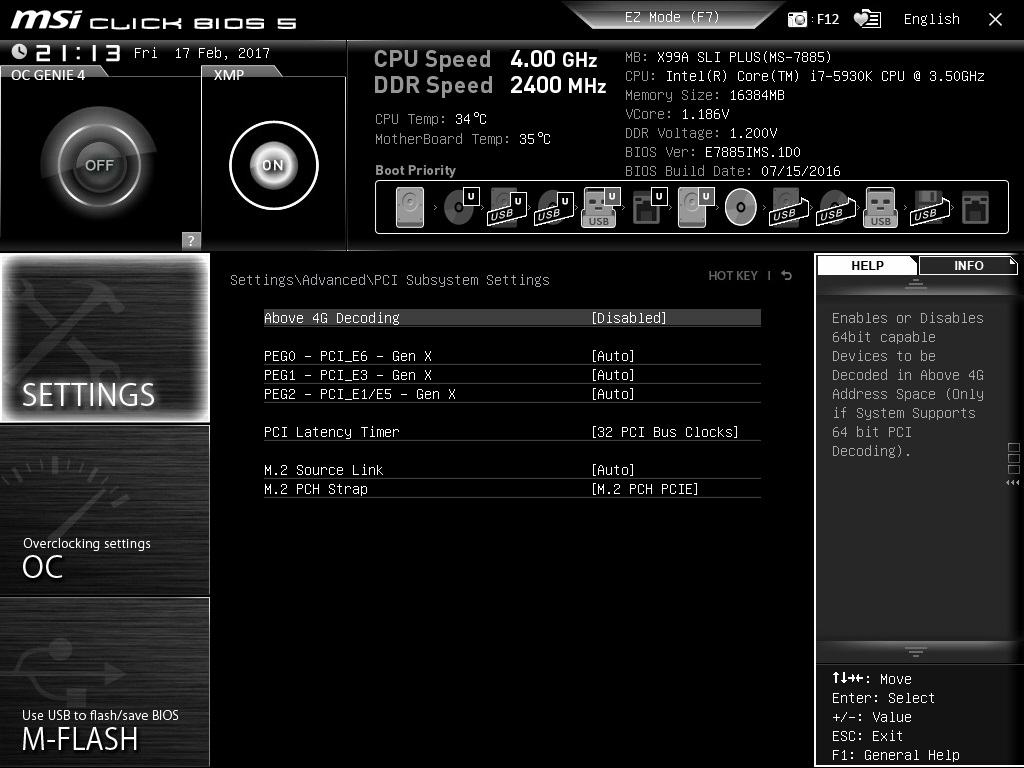Select the UEFI USB hard disk boot icon
This screenshot has width=1024, height=768.
coord(507,208)
